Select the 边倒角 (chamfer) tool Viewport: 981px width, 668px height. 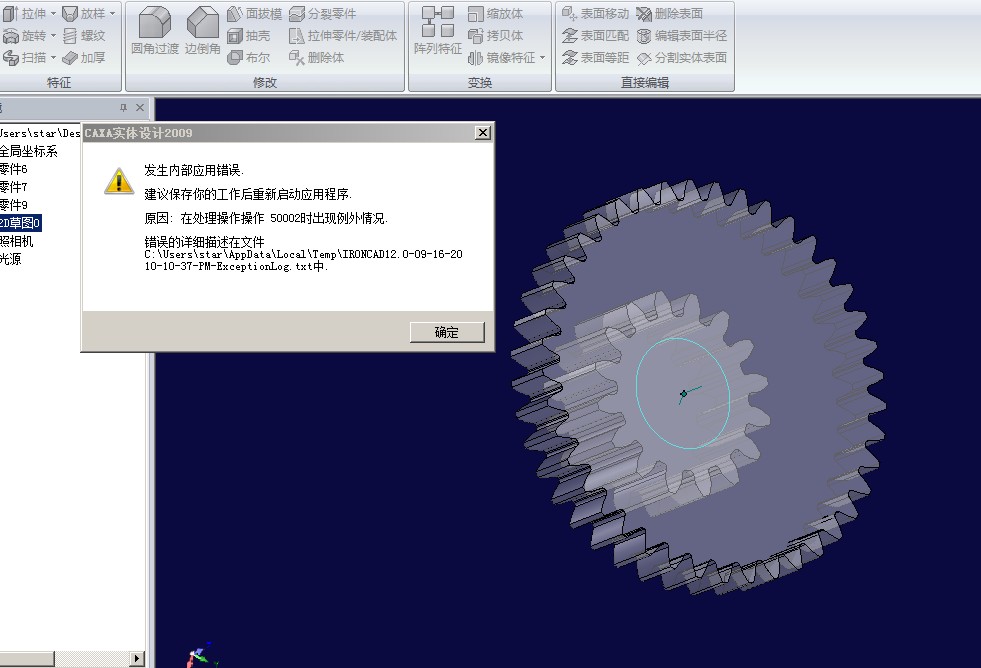(202, 32)
